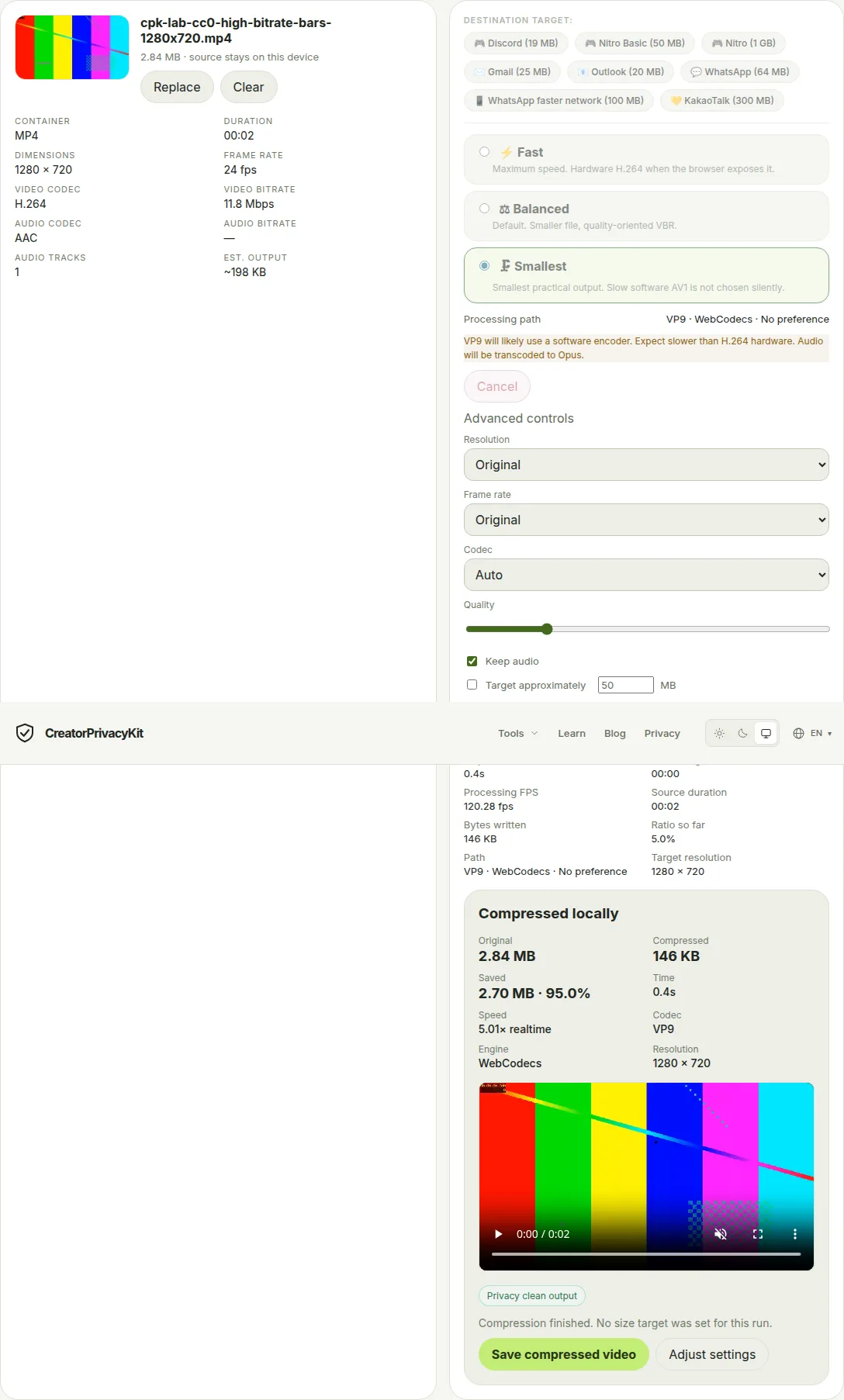Viewport: 844px width, 1400px height.
Task: Select the Fast compression preset
Action: pyautogui.click(x=646, y=160)
